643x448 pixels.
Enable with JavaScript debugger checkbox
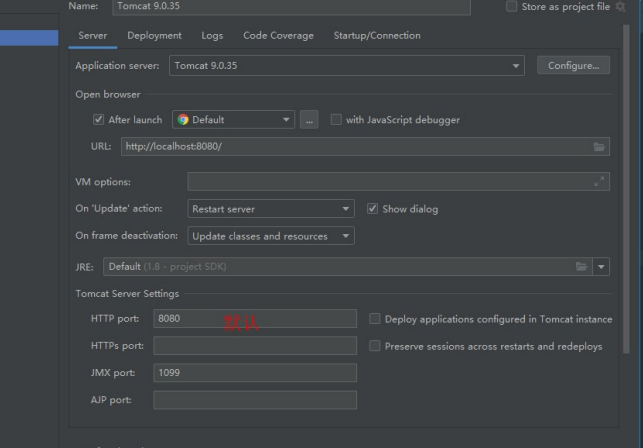(x=336, y=120)
